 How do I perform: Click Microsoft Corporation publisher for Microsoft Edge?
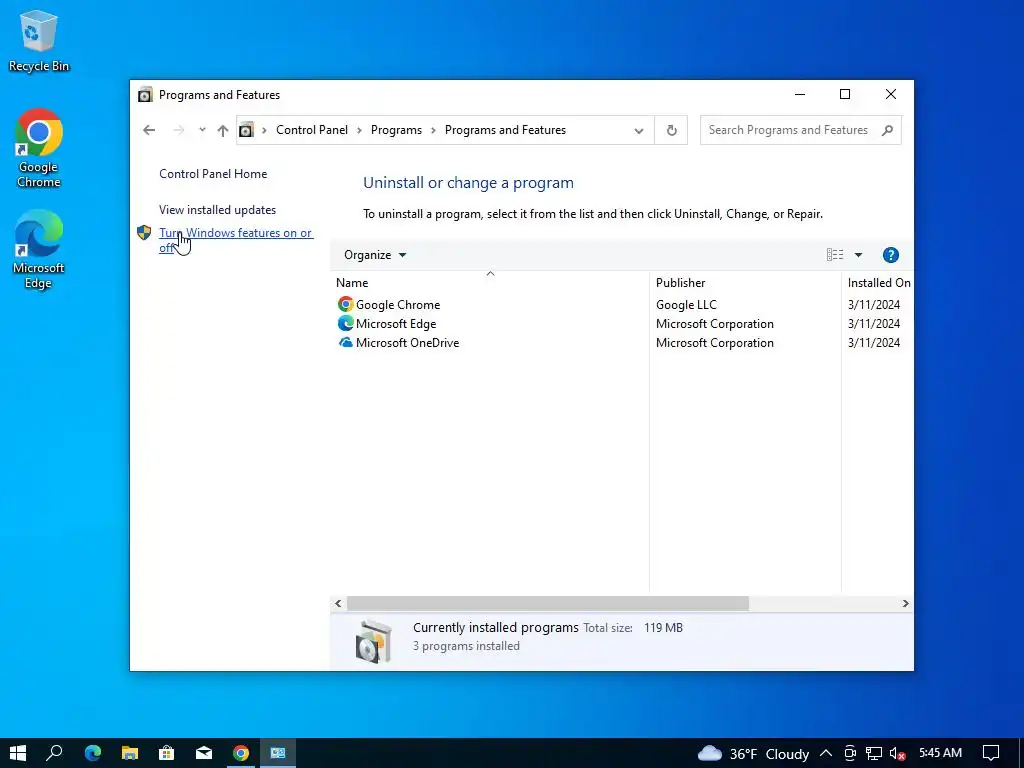click(714, 323)
